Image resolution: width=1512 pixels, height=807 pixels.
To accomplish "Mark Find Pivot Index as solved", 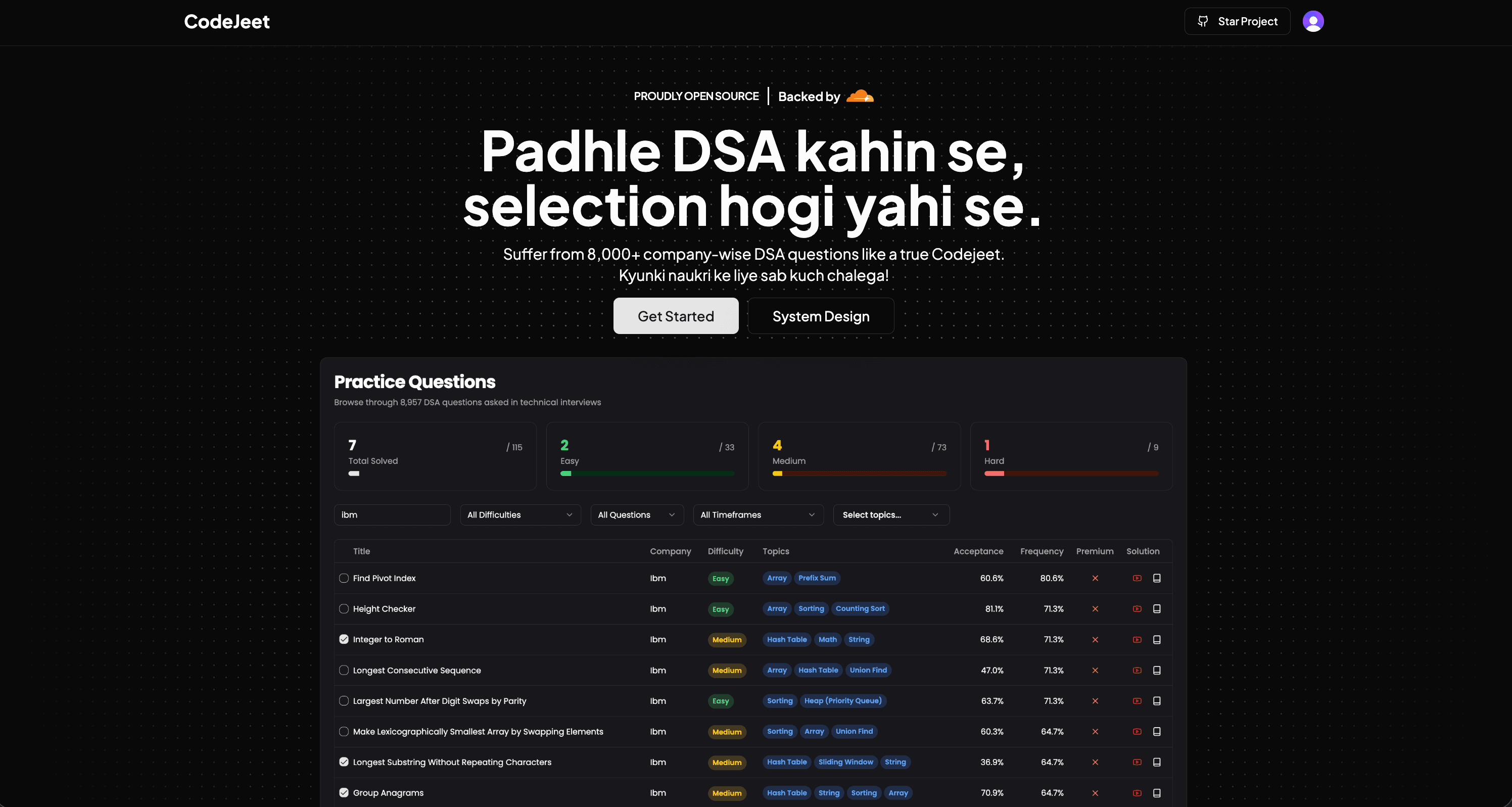I will pos(344,578).
